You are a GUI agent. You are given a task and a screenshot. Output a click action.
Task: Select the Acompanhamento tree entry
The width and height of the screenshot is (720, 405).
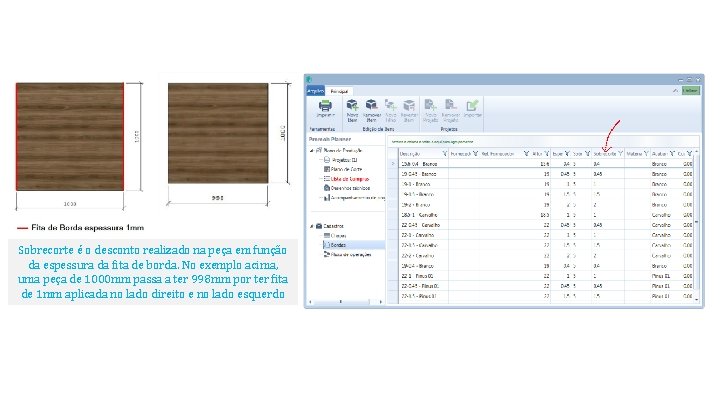[x=358, y=197]
